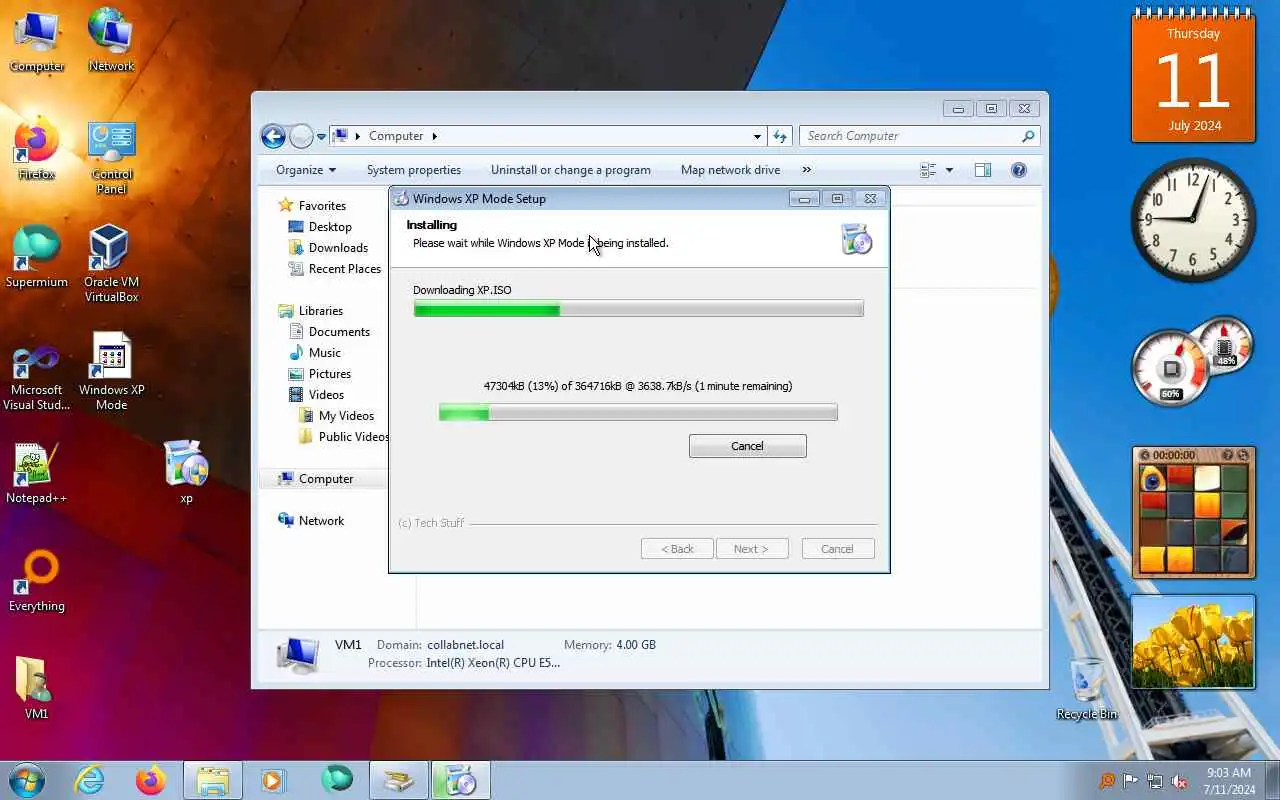The image size is (1280, 800).
Task: Open the Network desktop icon
Action: (x=111, y=40)
